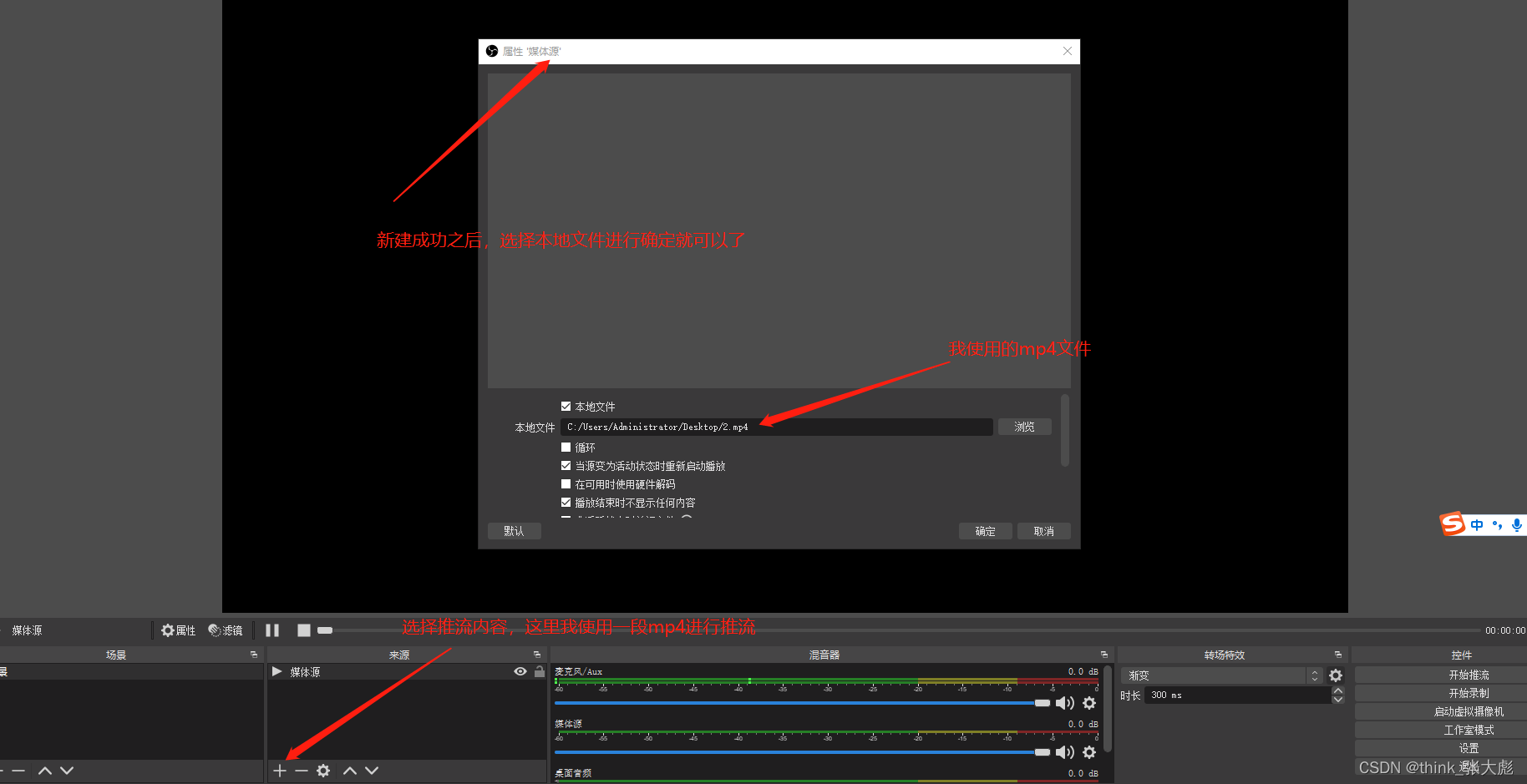Open the 渐变 transition dropdown
The image size is (1527, 784).
click(x=1221, y=675)
